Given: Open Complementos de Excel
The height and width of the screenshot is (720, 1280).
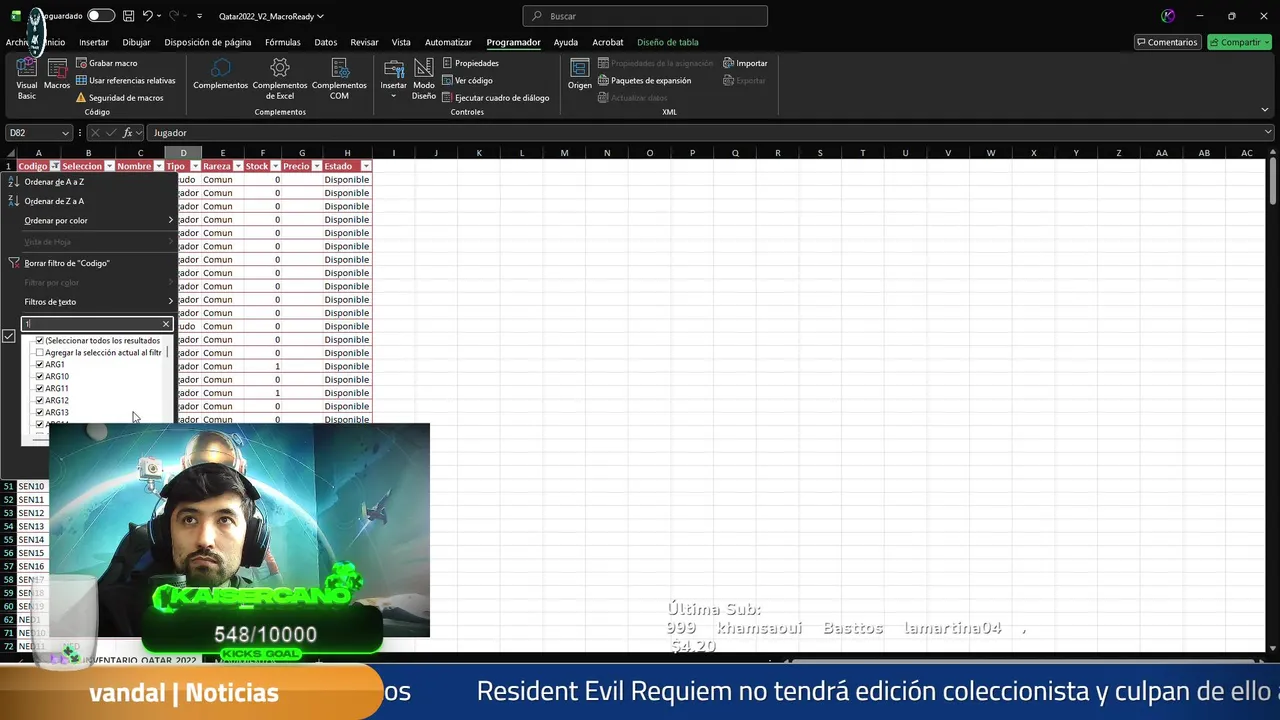Looking at the screenshot, I should [x=280, y=78].
